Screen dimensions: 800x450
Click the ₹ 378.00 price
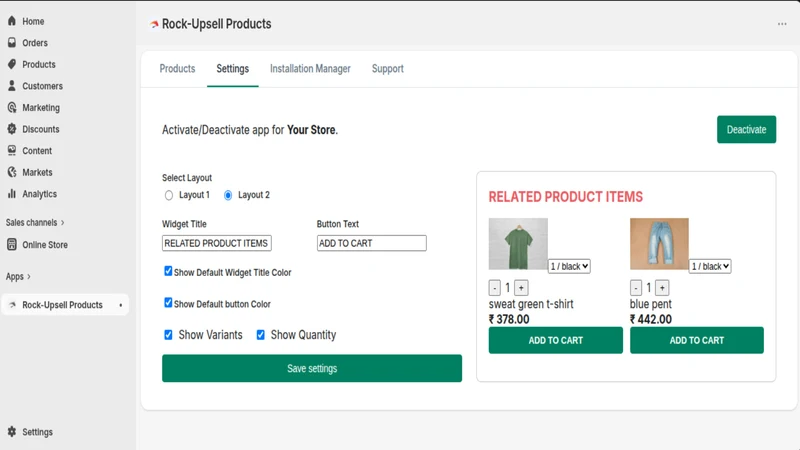[509, 319]
